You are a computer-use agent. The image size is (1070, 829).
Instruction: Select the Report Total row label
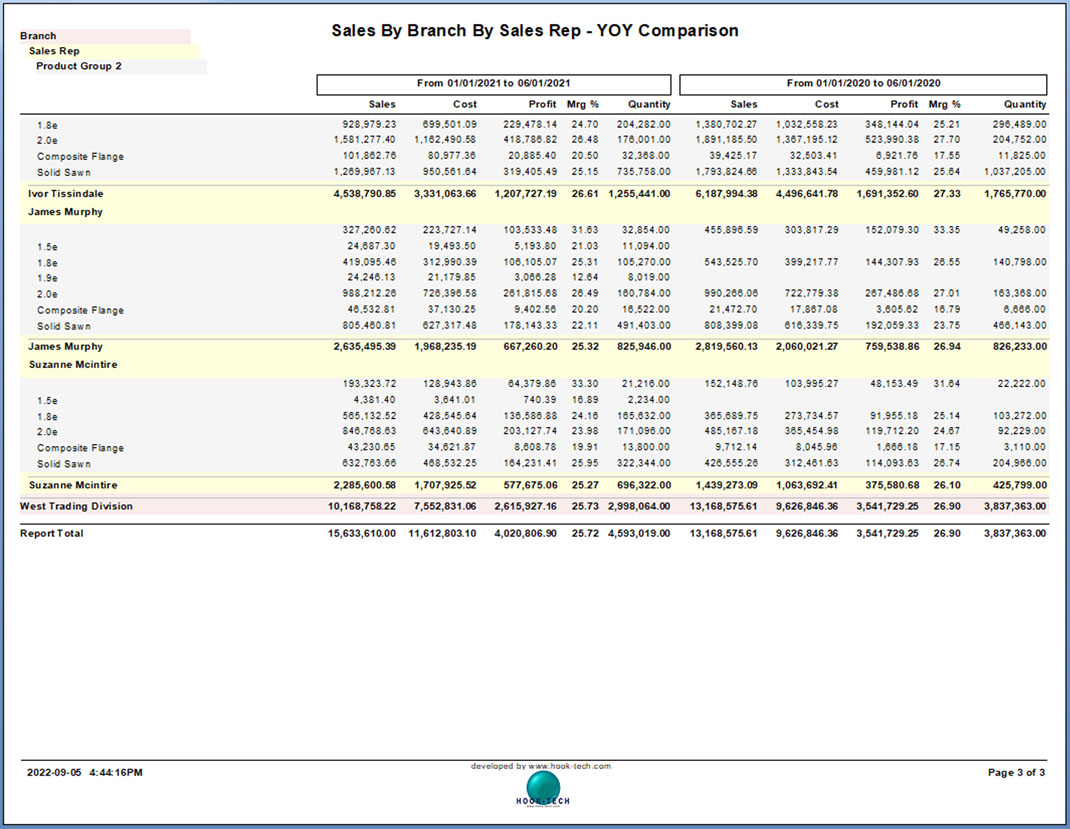click(52, 534)
